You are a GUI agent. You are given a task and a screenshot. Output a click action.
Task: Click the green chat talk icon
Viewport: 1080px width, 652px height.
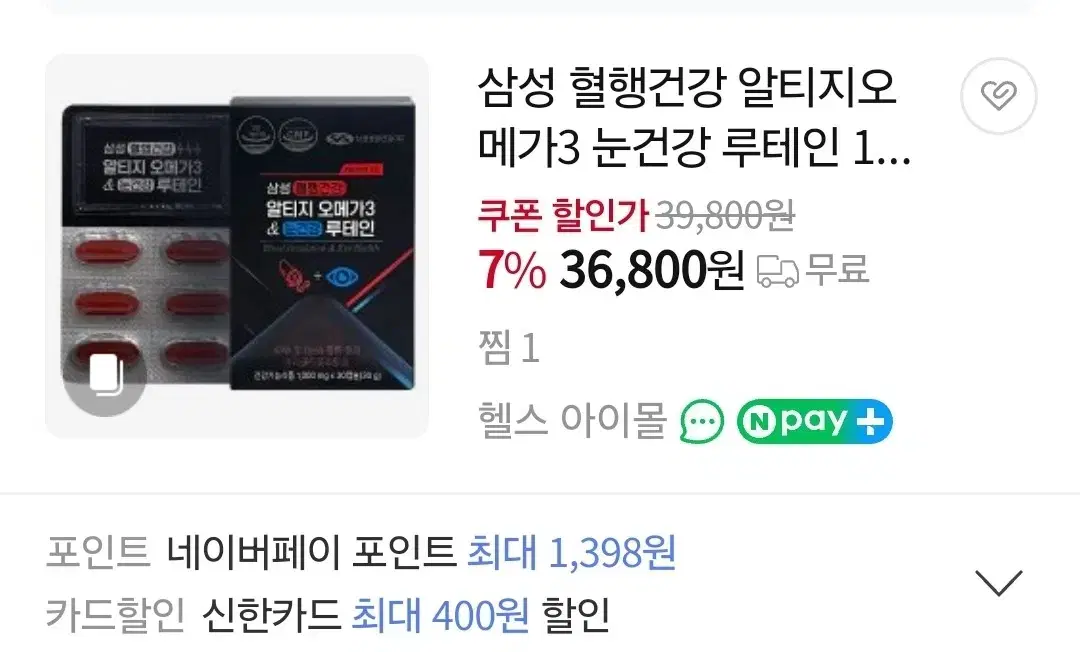tap(702, 421)
